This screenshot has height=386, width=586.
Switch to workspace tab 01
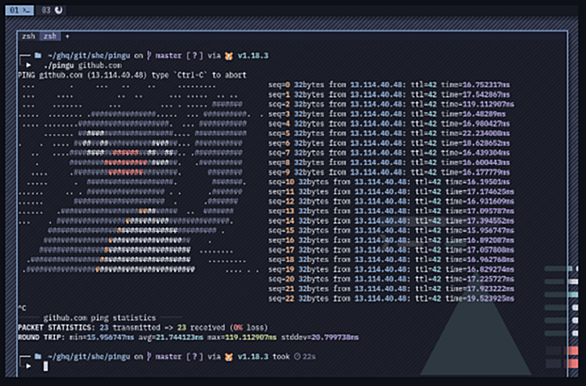19,10
